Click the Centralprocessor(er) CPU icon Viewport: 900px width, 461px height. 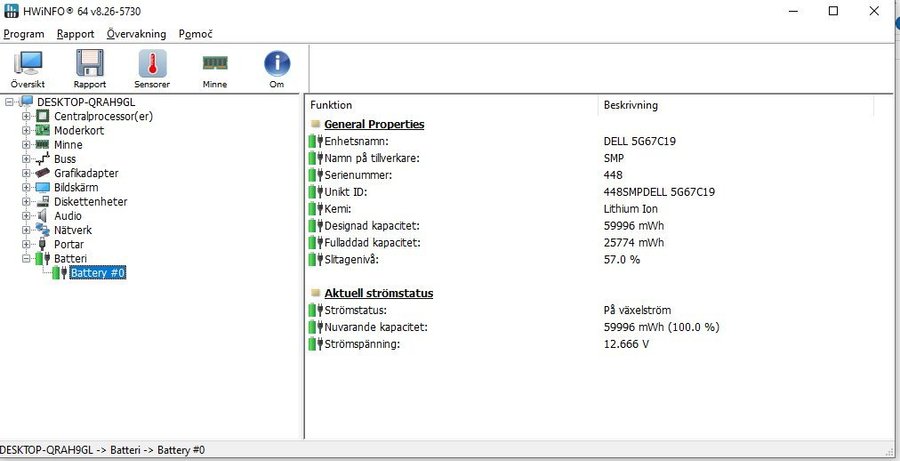click(x=42, y=116)
